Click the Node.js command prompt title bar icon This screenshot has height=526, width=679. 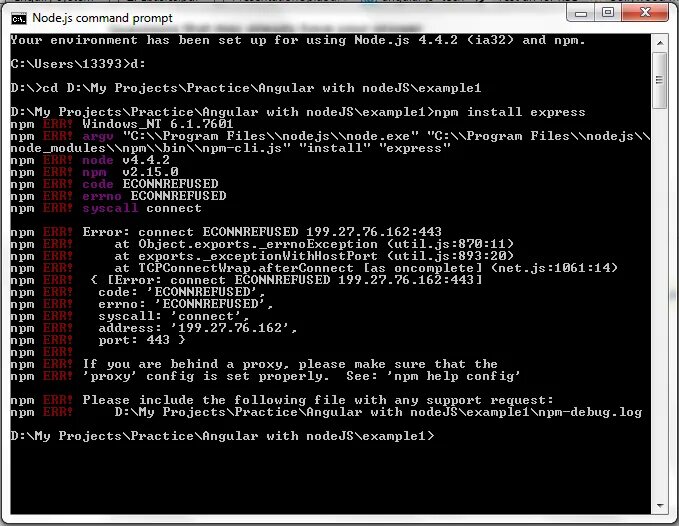(x=18, y=18)
